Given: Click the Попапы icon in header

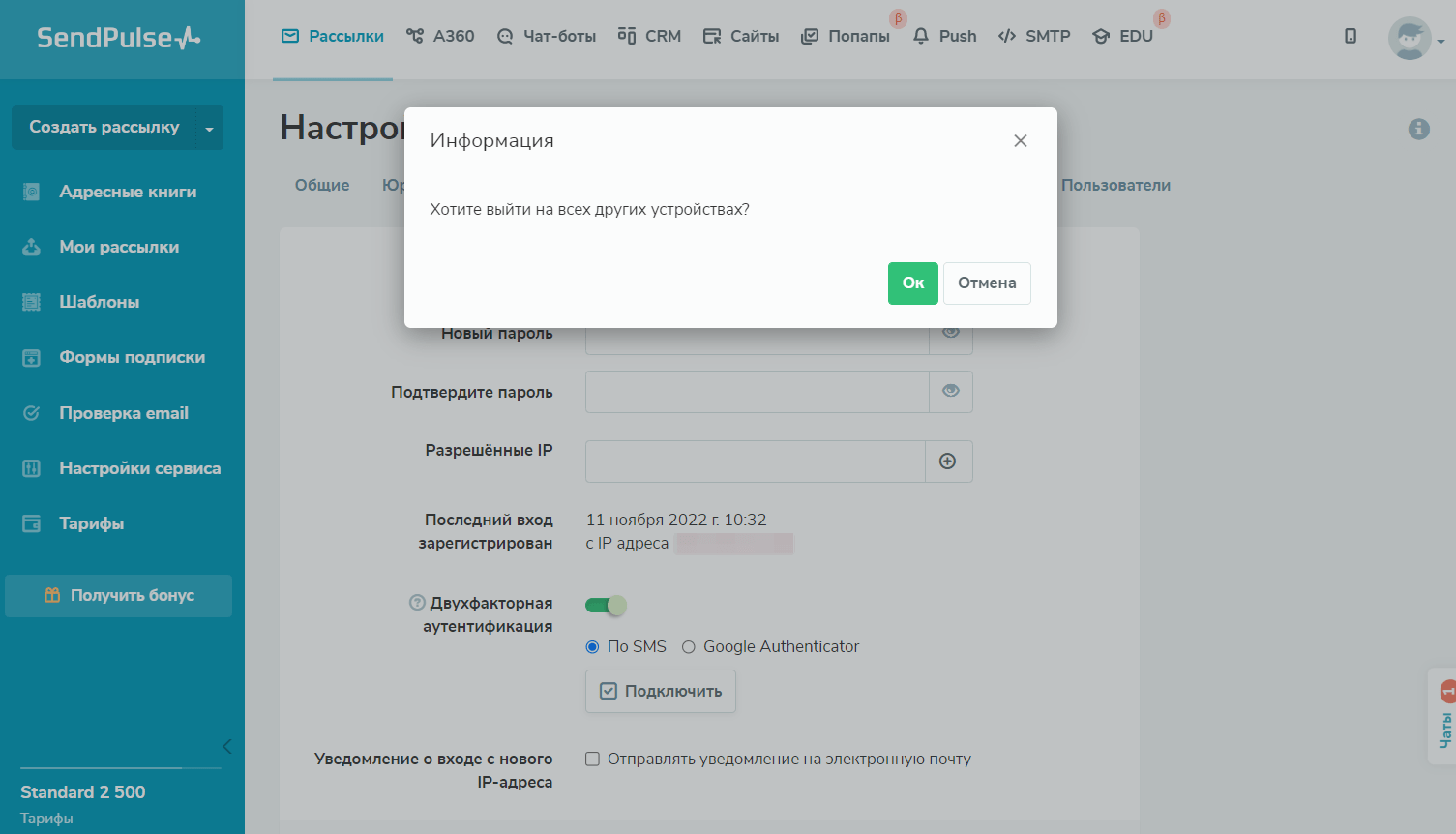Looking at the screenshot, I should [810, 37].
